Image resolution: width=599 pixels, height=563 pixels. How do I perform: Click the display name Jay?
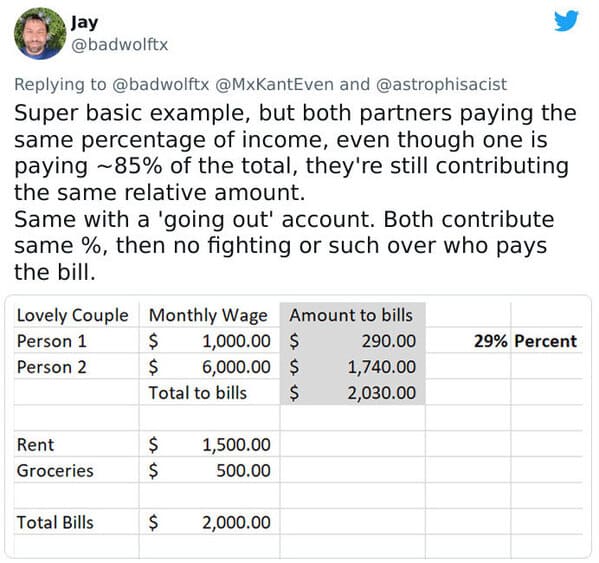coord(84,23)
